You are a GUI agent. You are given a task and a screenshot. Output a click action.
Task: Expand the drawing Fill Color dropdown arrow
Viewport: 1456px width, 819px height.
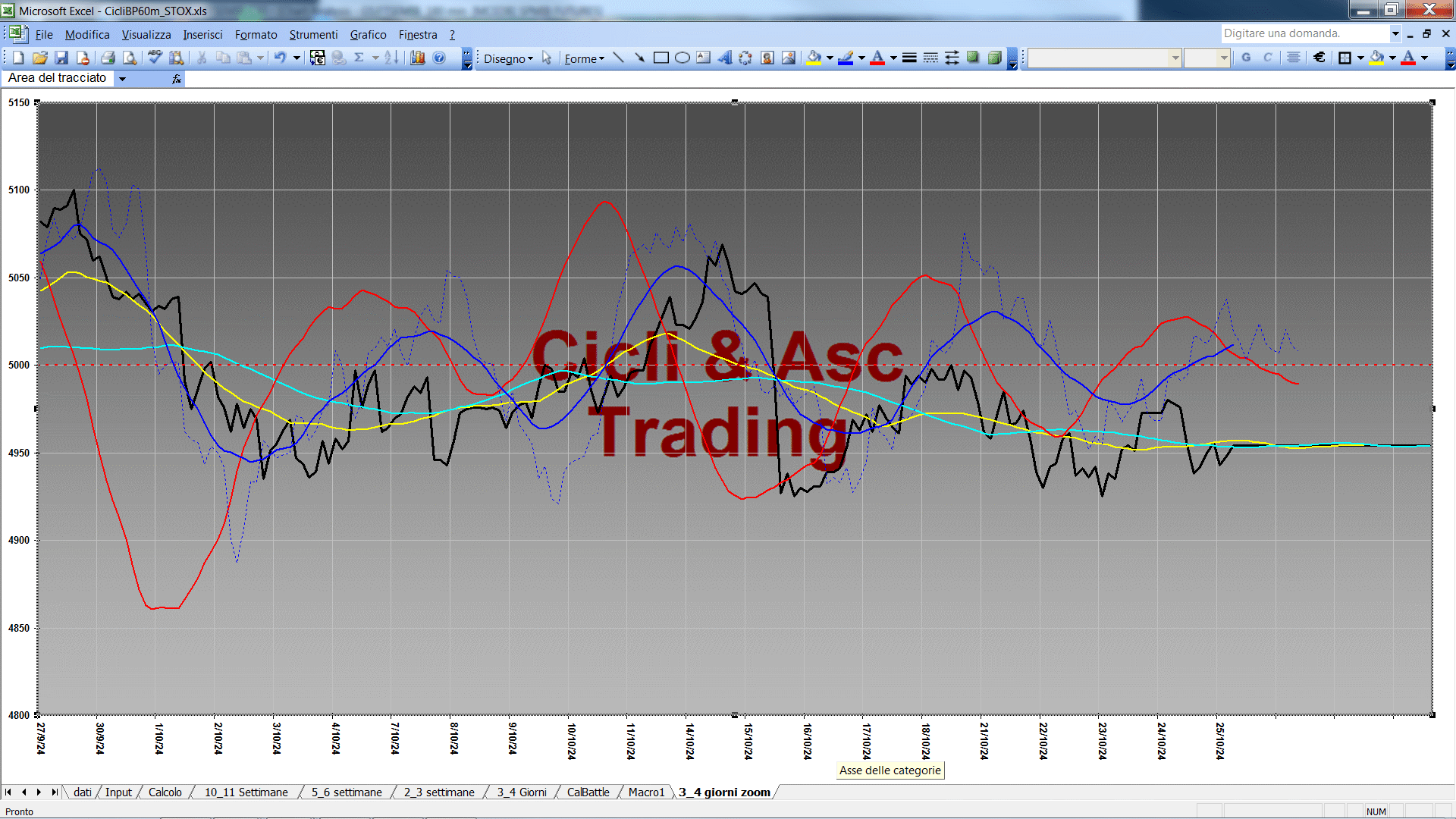(830, 58)
